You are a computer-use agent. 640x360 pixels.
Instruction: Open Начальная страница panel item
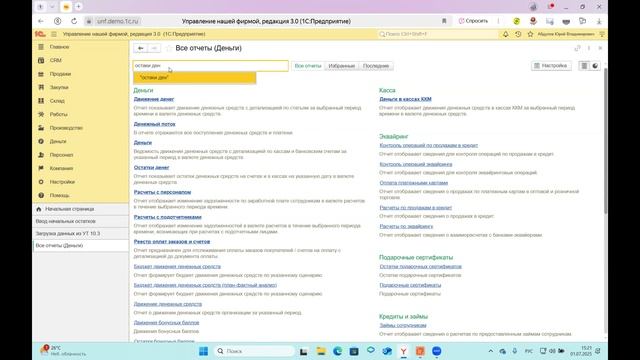pyautogui.click(x=80, y=209)
